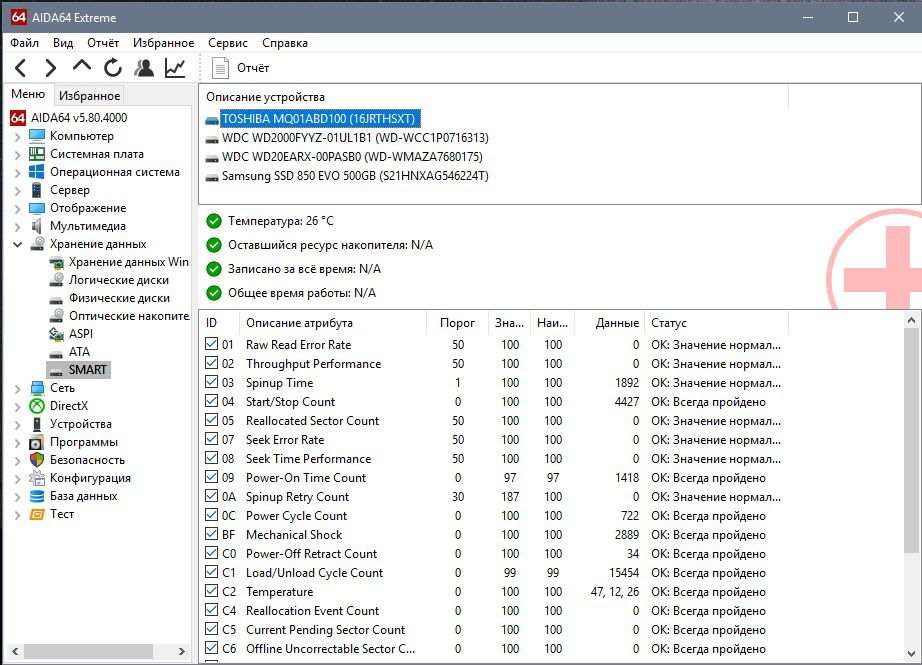The height and width of the screenshot is (665, 922).
Task: Select the Мультимедиа speaker icon
Action: pyautogui.click(x=37, y=226)
